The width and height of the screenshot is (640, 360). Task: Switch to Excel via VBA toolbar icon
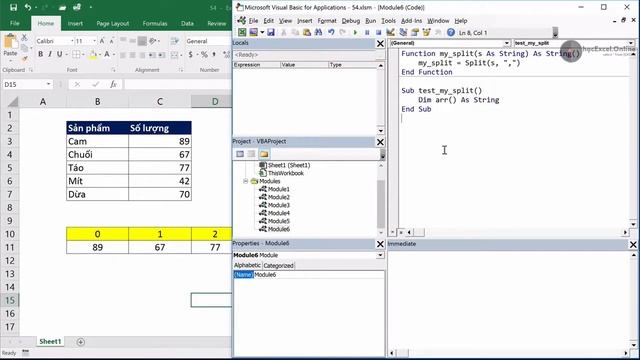click(x=242, y=32)
